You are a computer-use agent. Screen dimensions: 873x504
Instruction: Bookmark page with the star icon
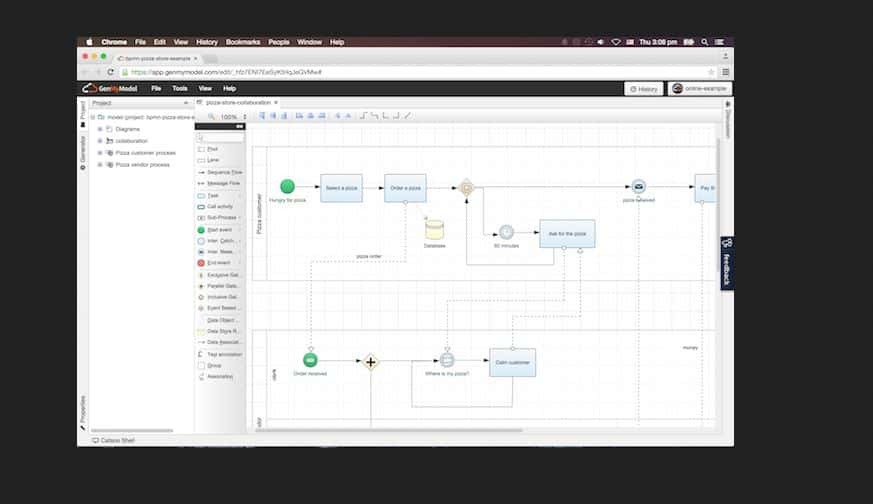tap(711, 72)
